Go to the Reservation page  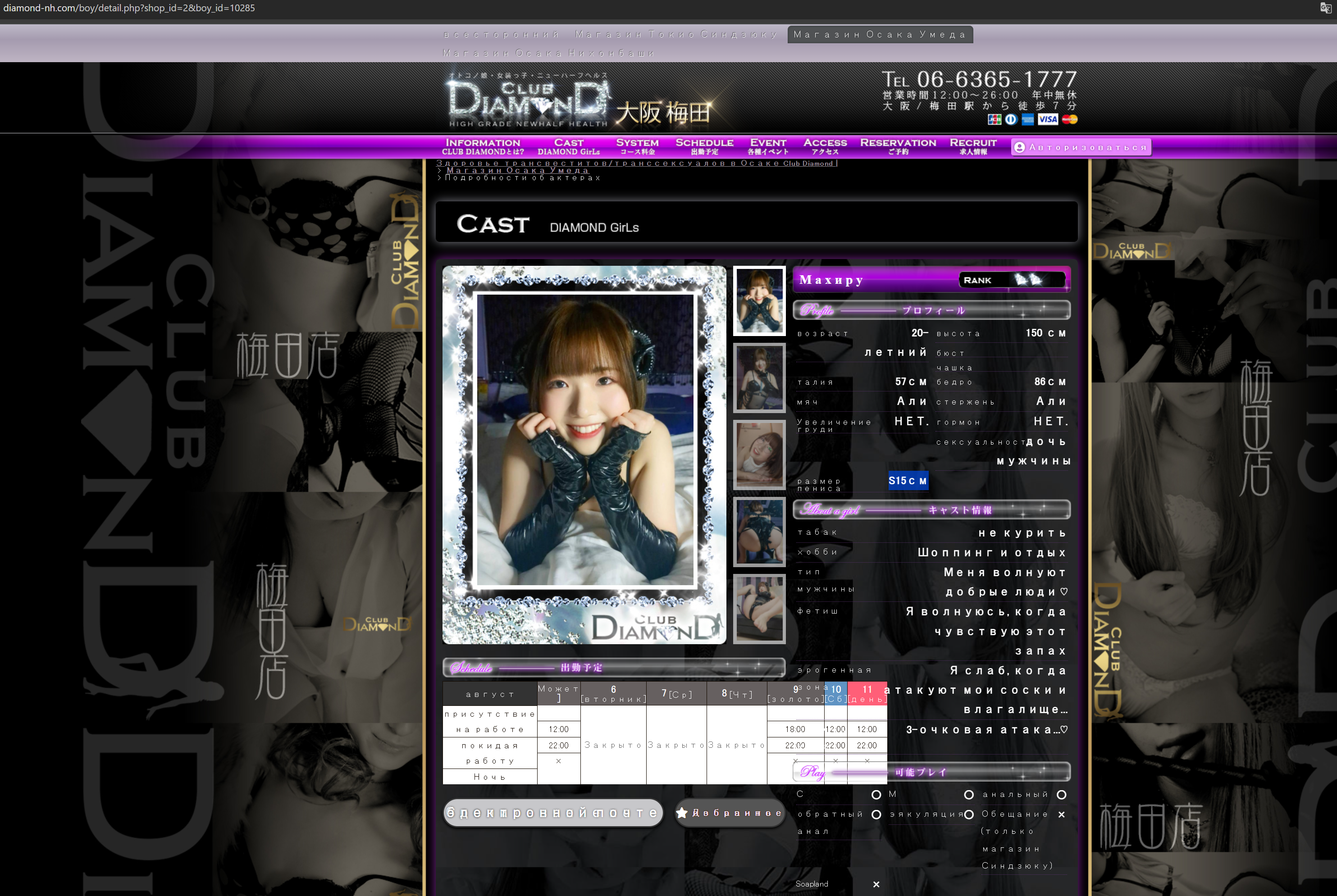coord(898,146)
